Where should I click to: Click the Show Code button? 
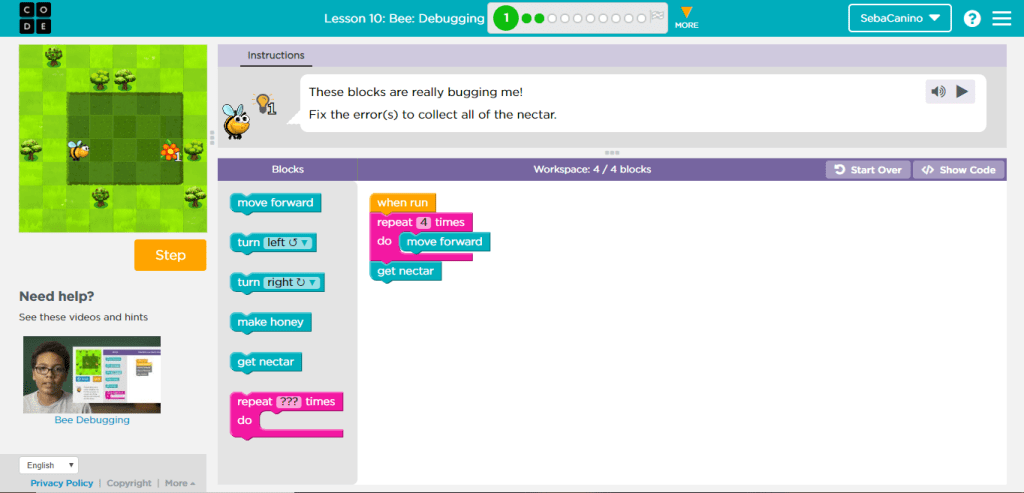(958, 170)
